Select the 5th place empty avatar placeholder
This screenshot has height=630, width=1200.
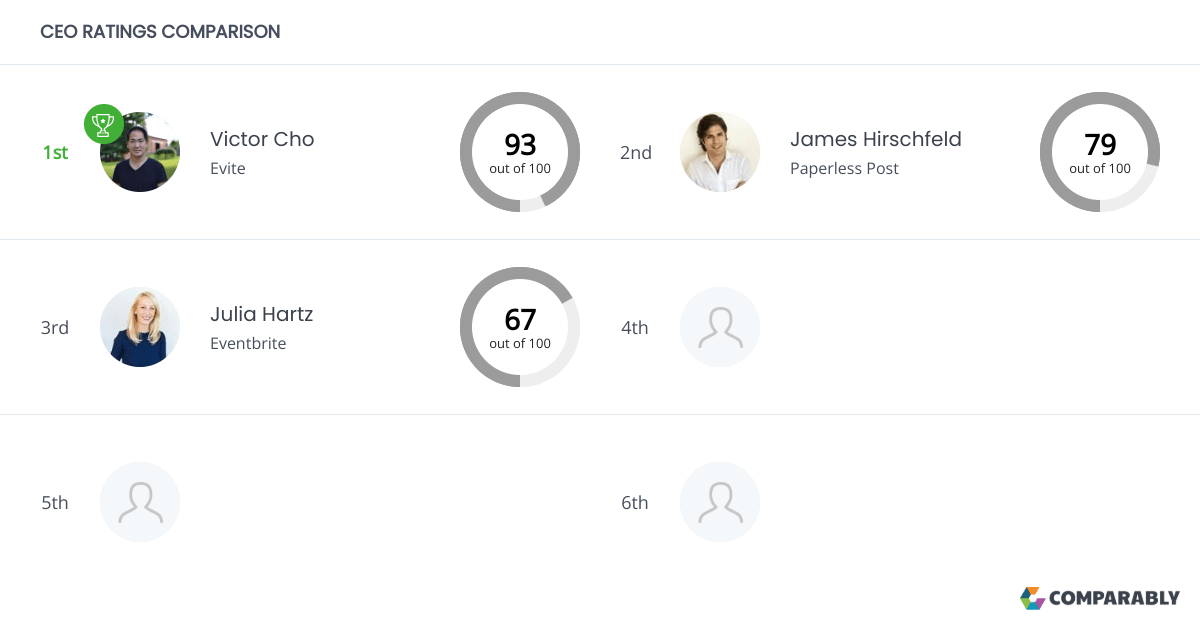click(140, 502)
